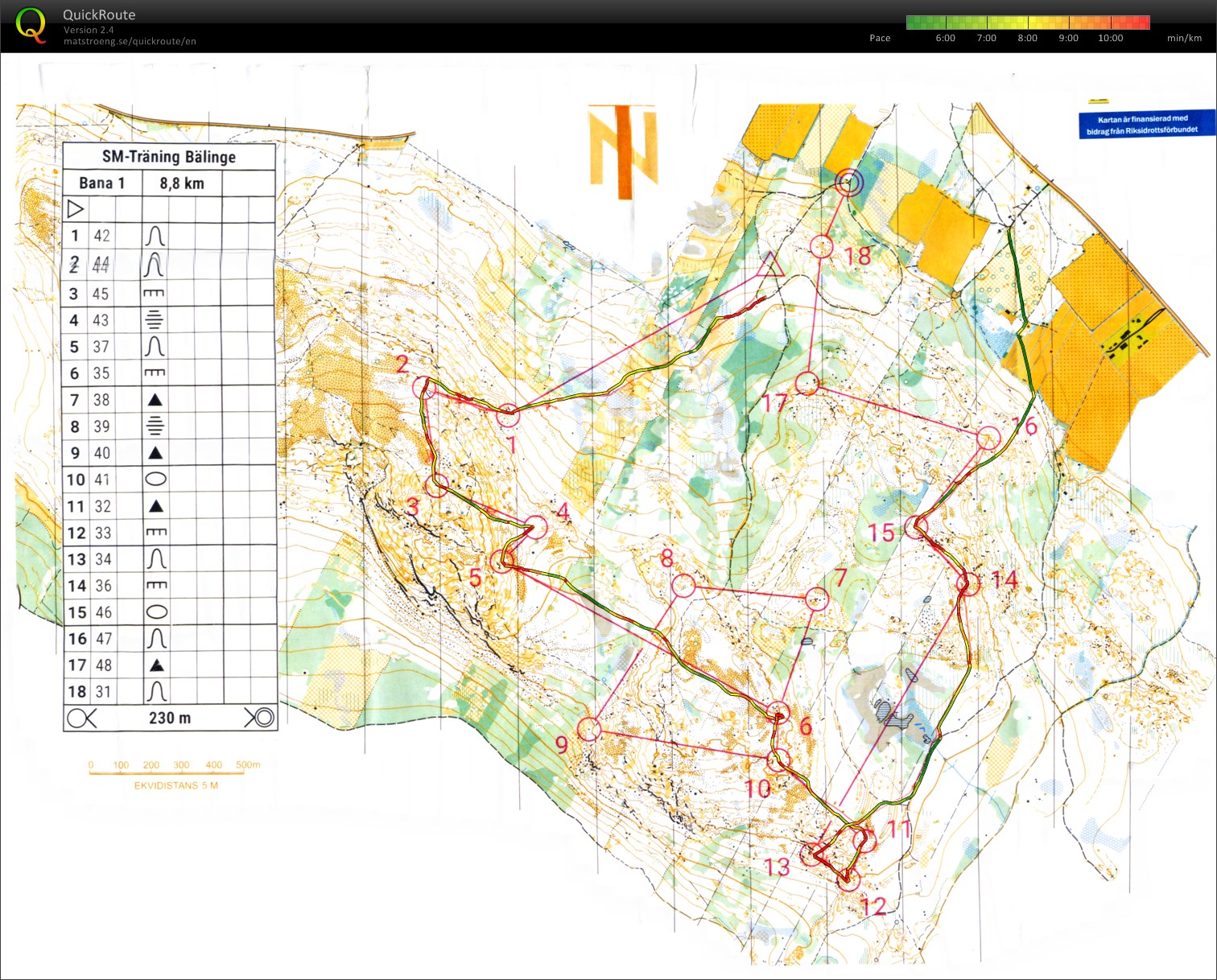
Task: Select control circle 7 on the map
Action: pos(816,599)
